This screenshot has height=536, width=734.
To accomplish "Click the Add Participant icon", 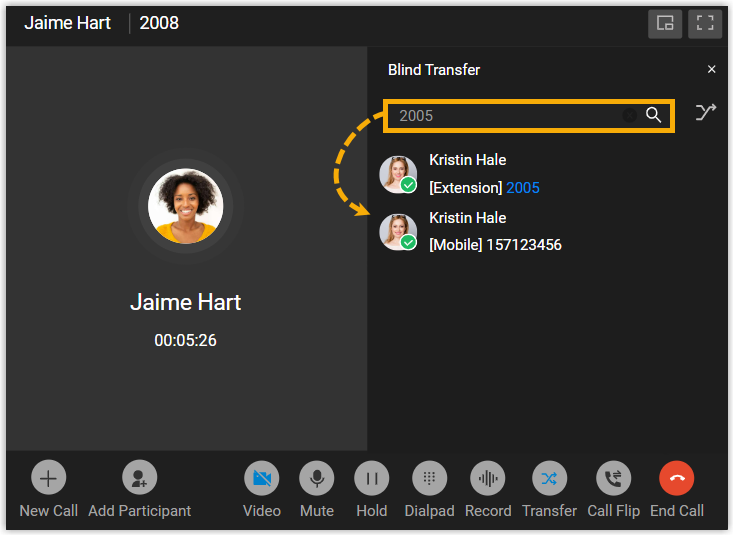I will (139, 478).
